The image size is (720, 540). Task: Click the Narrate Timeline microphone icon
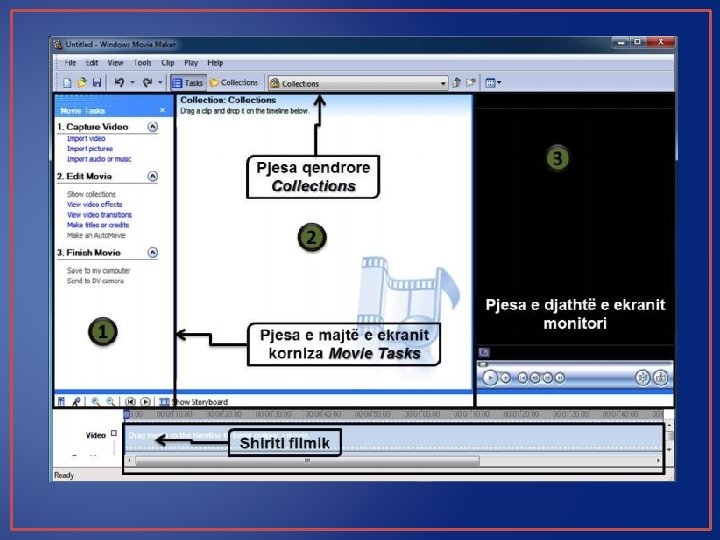point(76,402)
